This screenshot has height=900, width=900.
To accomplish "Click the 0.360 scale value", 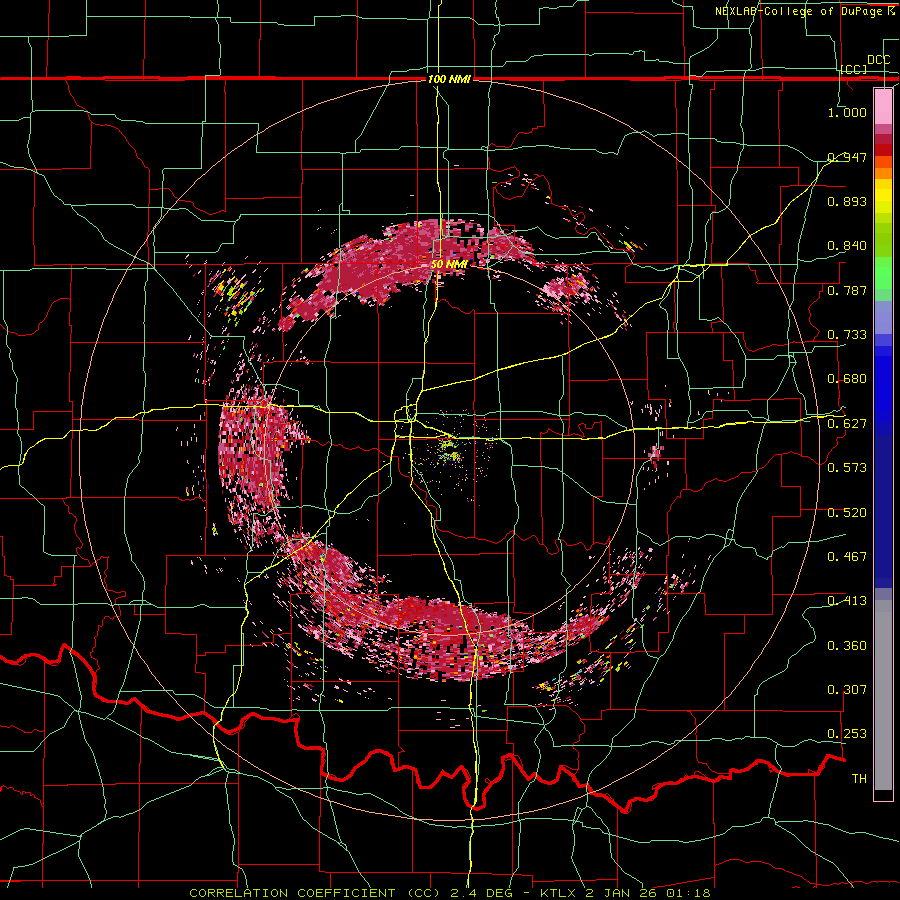I will coord(847,646).
